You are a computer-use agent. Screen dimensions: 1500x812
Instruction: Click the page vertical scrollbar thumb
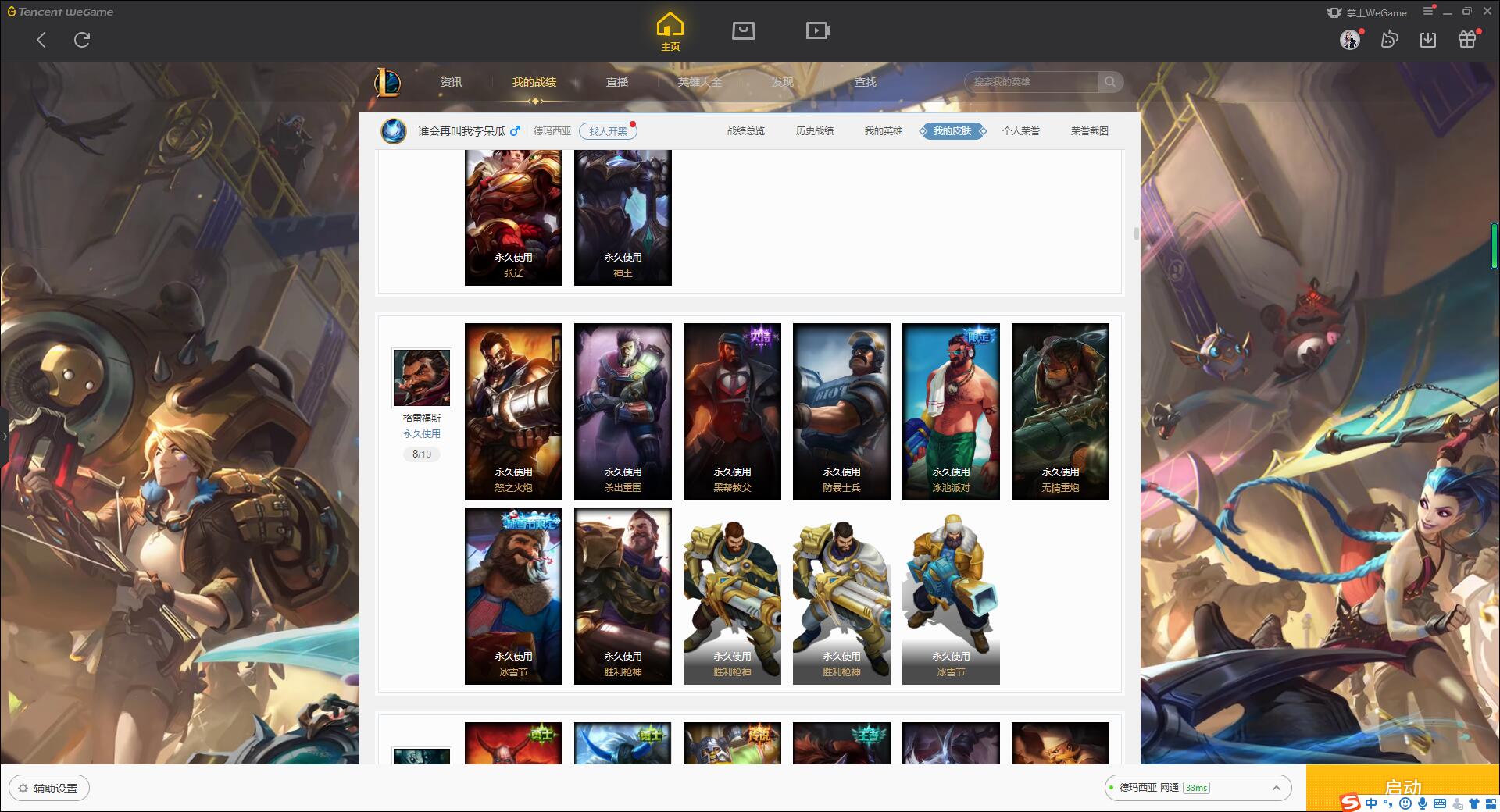[x=1136, y=233]
